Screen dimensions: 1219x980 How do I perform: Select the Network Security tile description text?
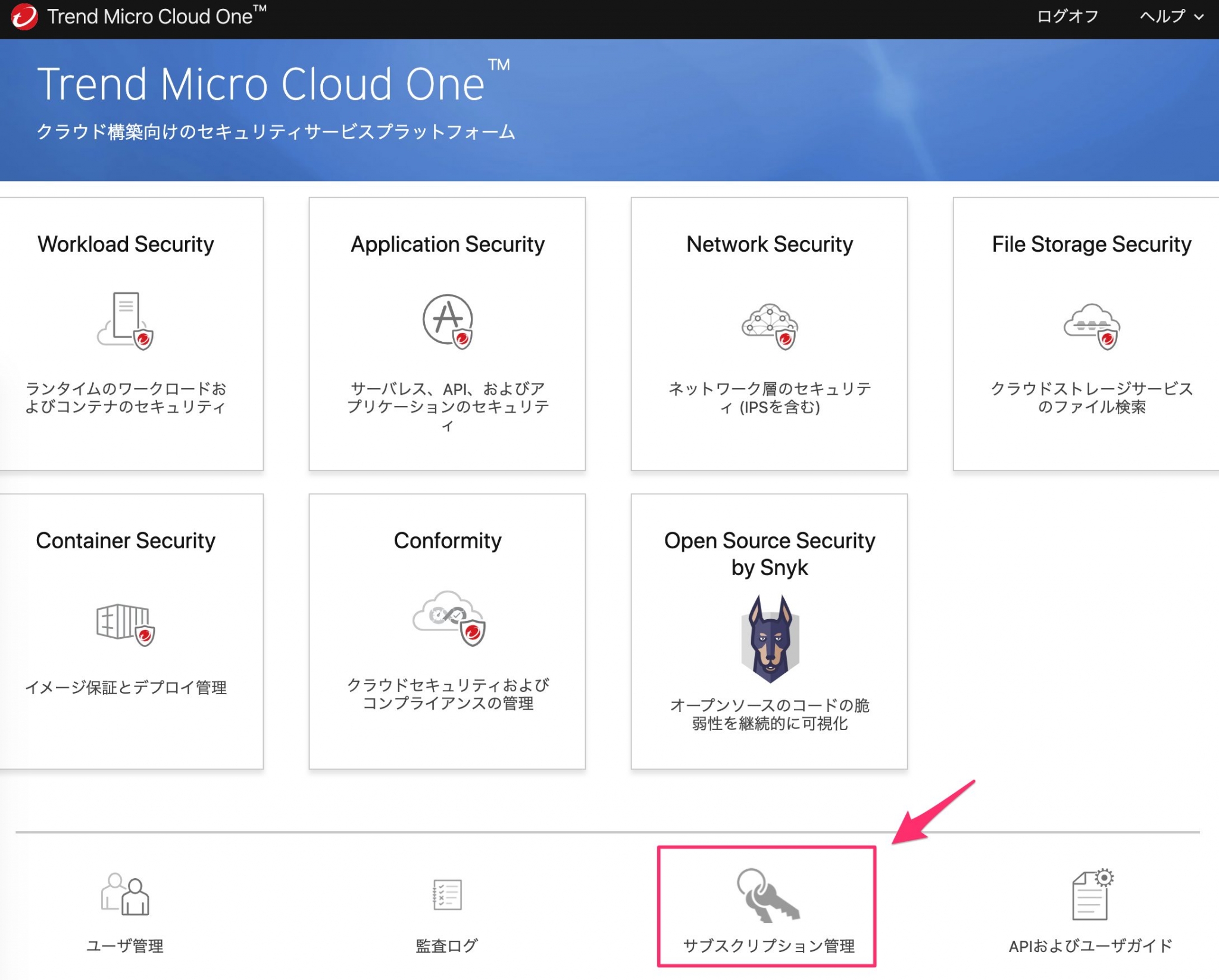[770, 398]
